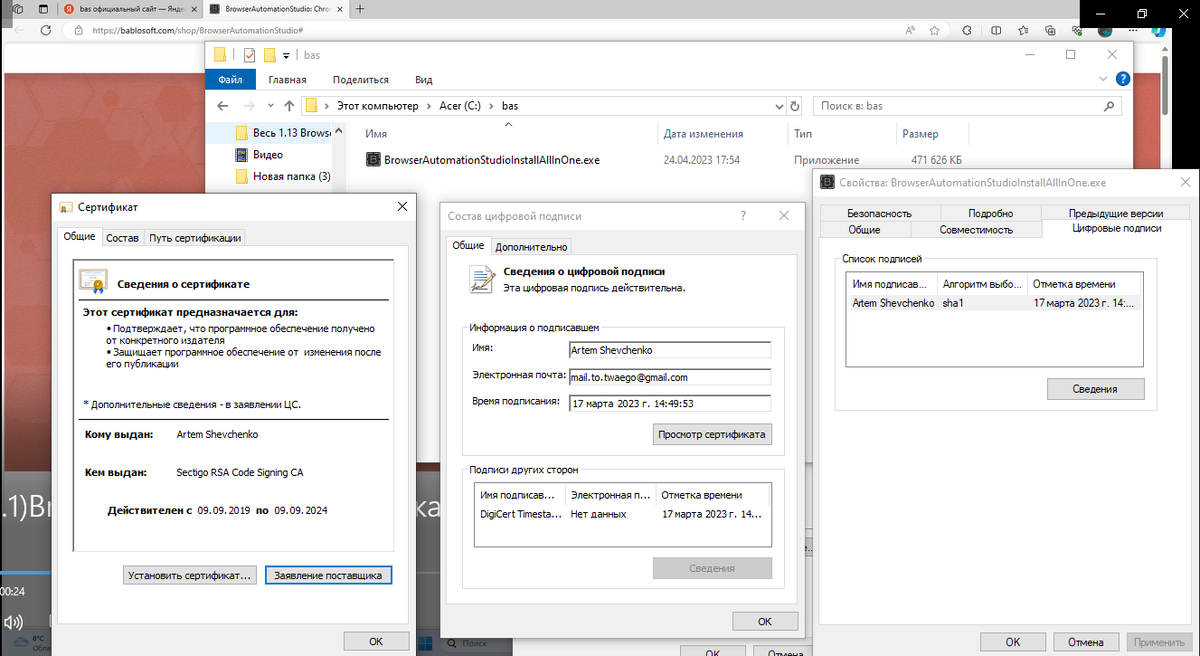
Task: Click the help question mark in digital signature dialog
Action: click(x=742, y=216)
